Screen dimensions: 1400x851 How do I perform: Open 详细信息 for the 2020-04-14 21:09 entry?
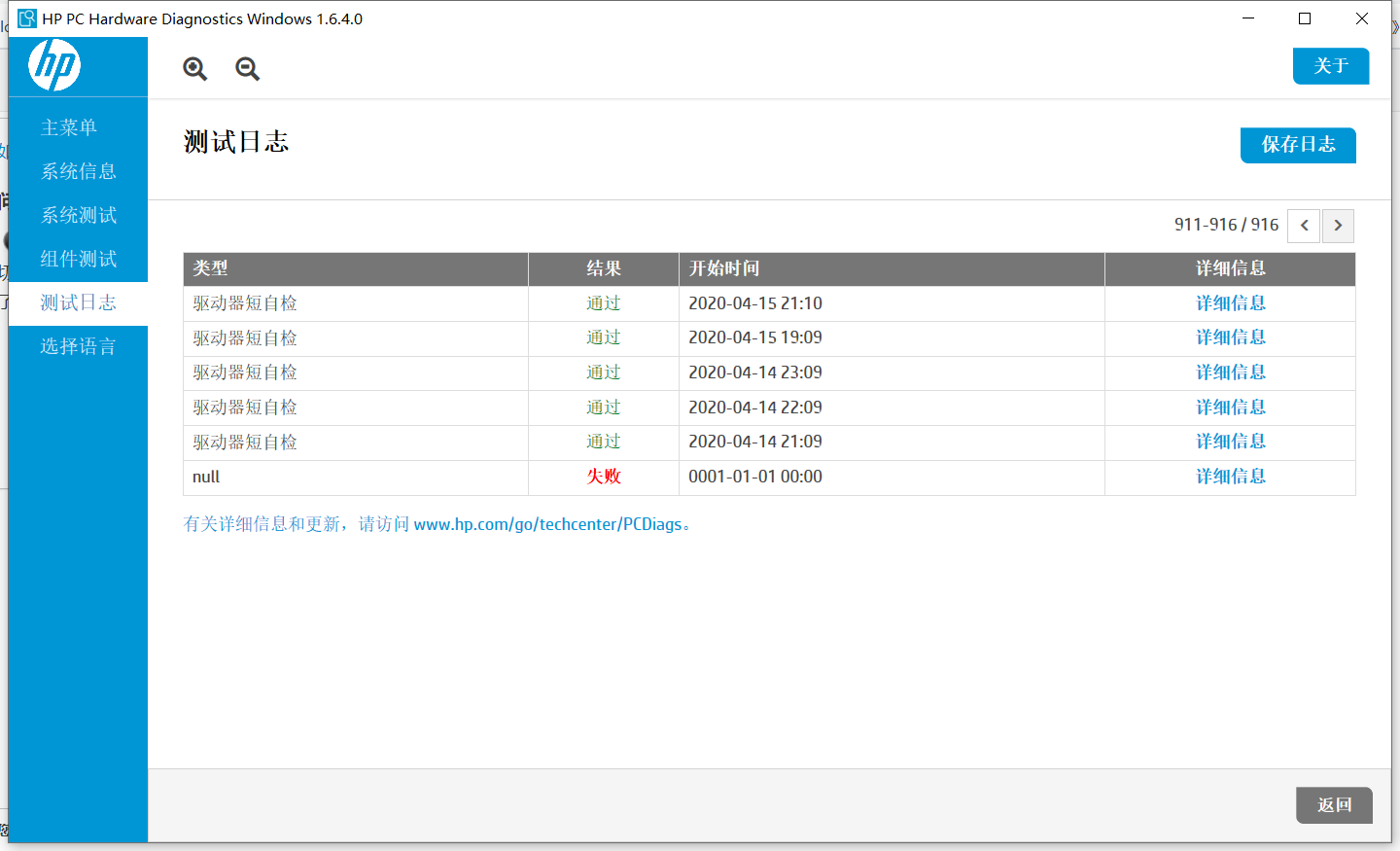point(1230,442)
